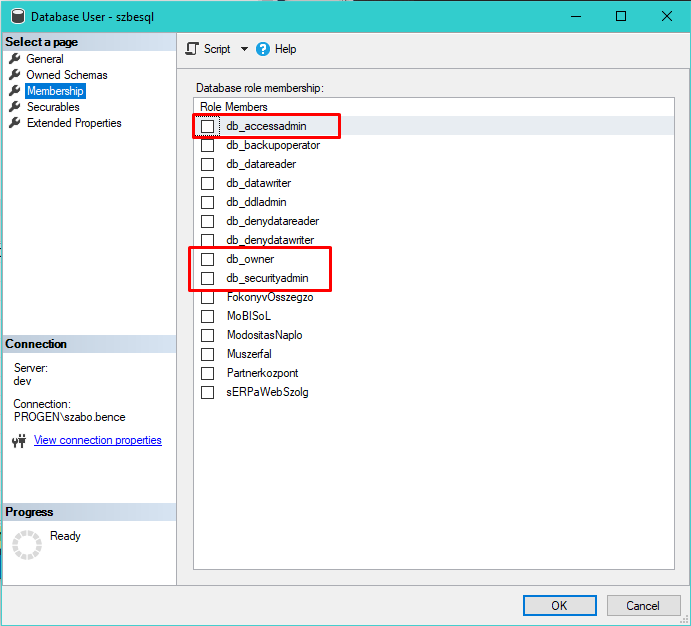Go to the Securables page
The width and height of the screenshot is (691, 626).
point(53,107)
